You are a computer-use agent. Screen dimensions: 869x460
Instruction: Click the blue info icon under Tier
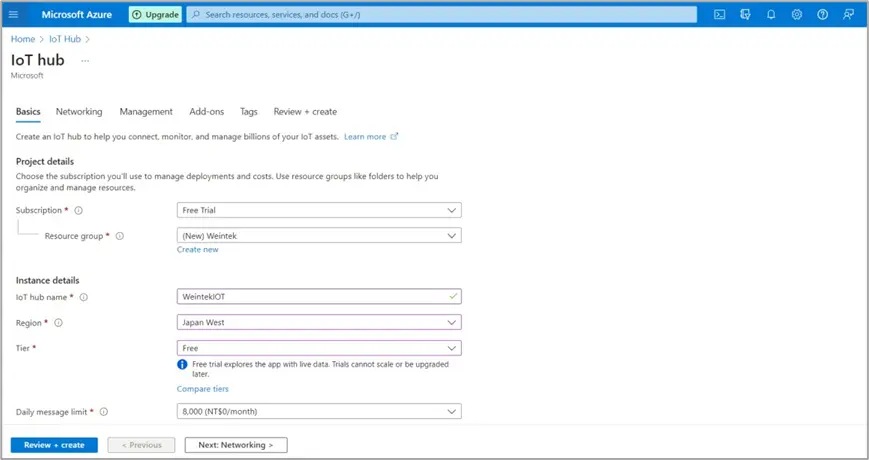point(182,365)
